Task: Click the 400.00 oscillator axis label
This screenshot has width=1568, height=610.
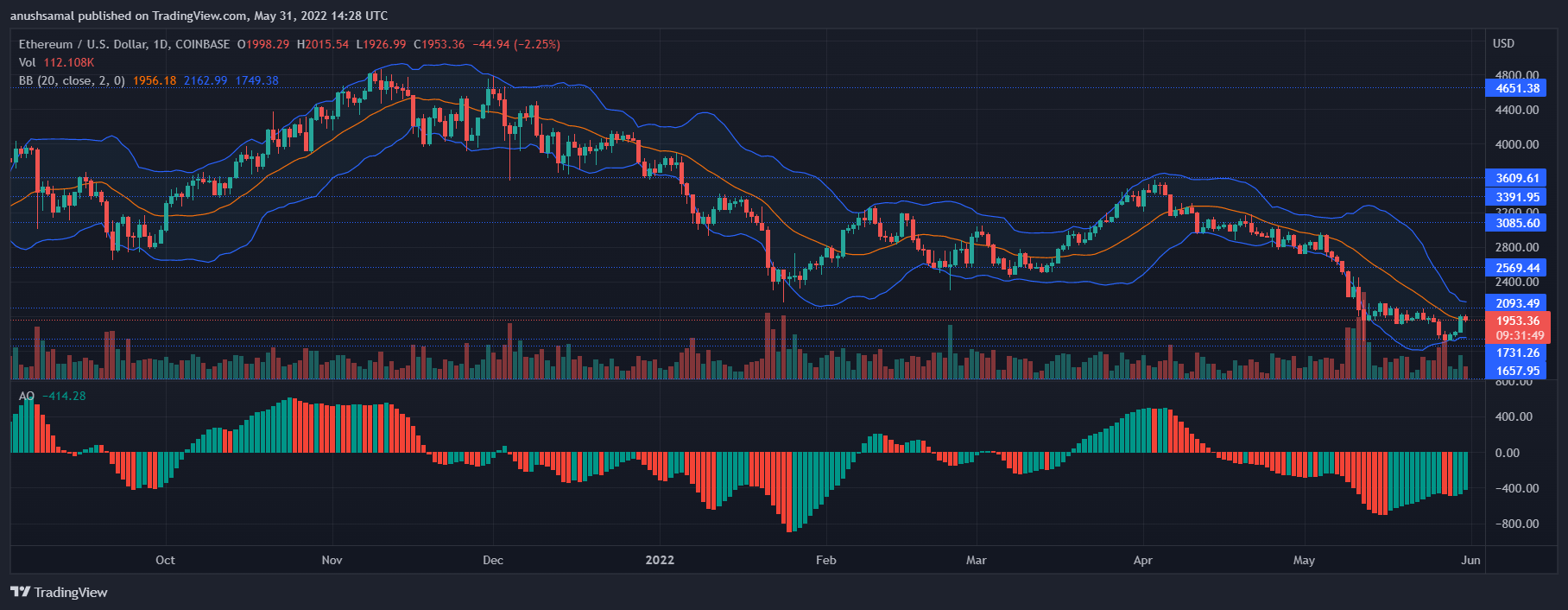Action: 1514,416
